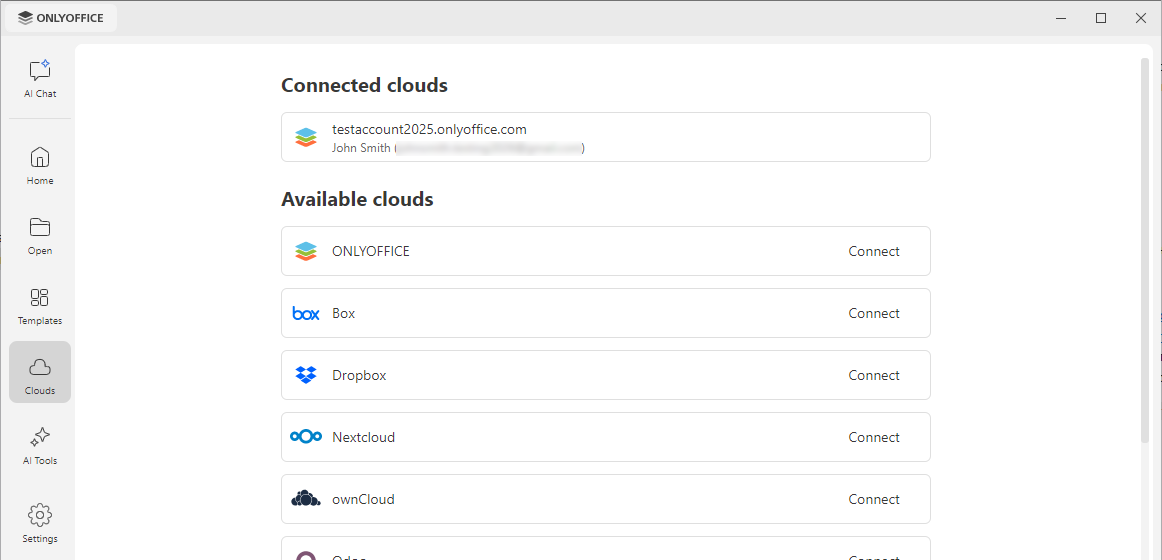Click the connected account's ONLYOFFICE logo
Screen dimensions: 1162x560
pyautogui.click(x=305, y=137)
